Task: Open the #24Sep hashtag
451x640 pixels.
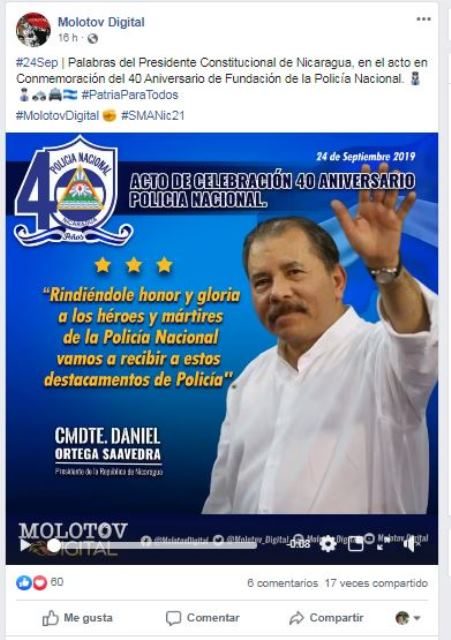Action: (37, 63)
